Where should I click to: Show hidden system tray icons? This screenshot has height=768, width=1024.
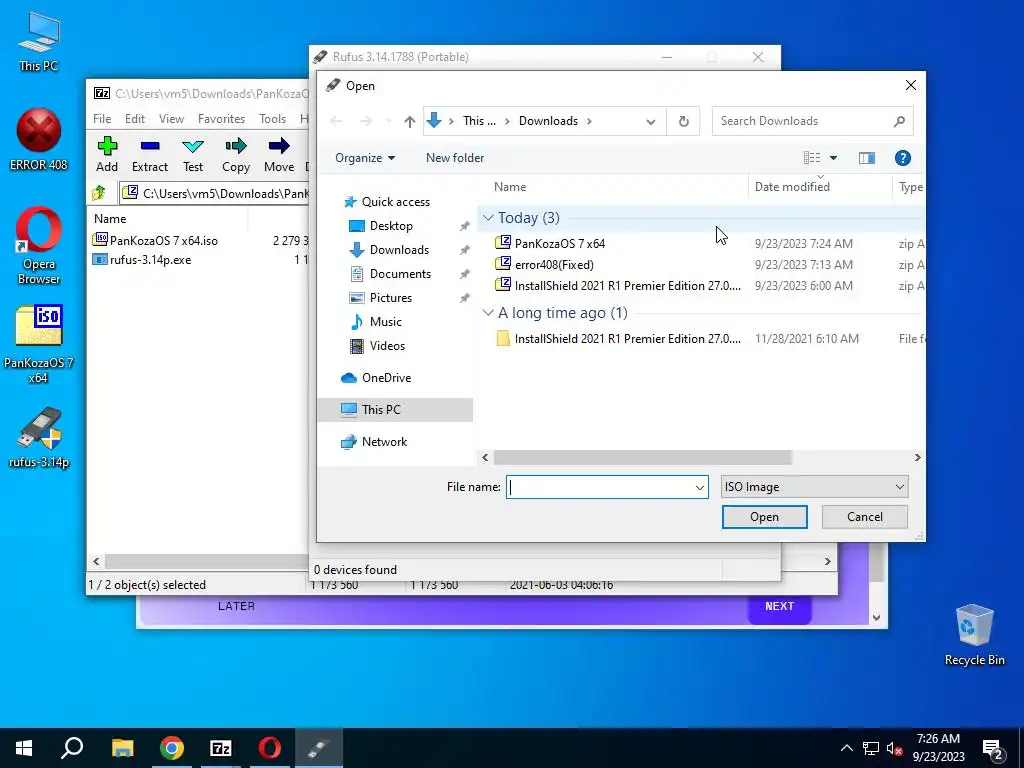click(x=846, y=748)
